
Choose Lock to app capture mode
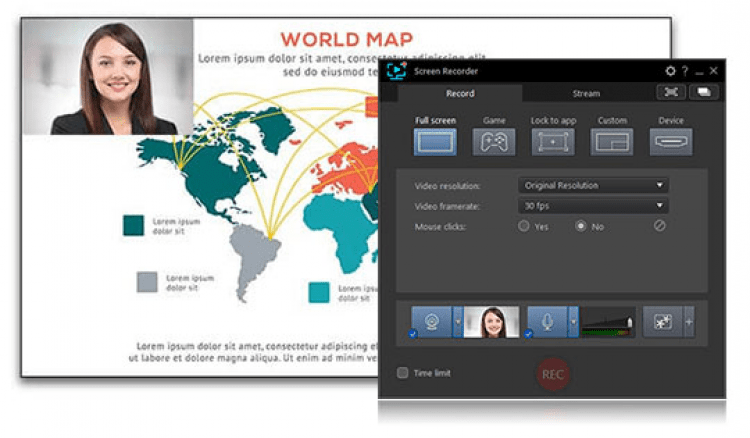[553, 142]
